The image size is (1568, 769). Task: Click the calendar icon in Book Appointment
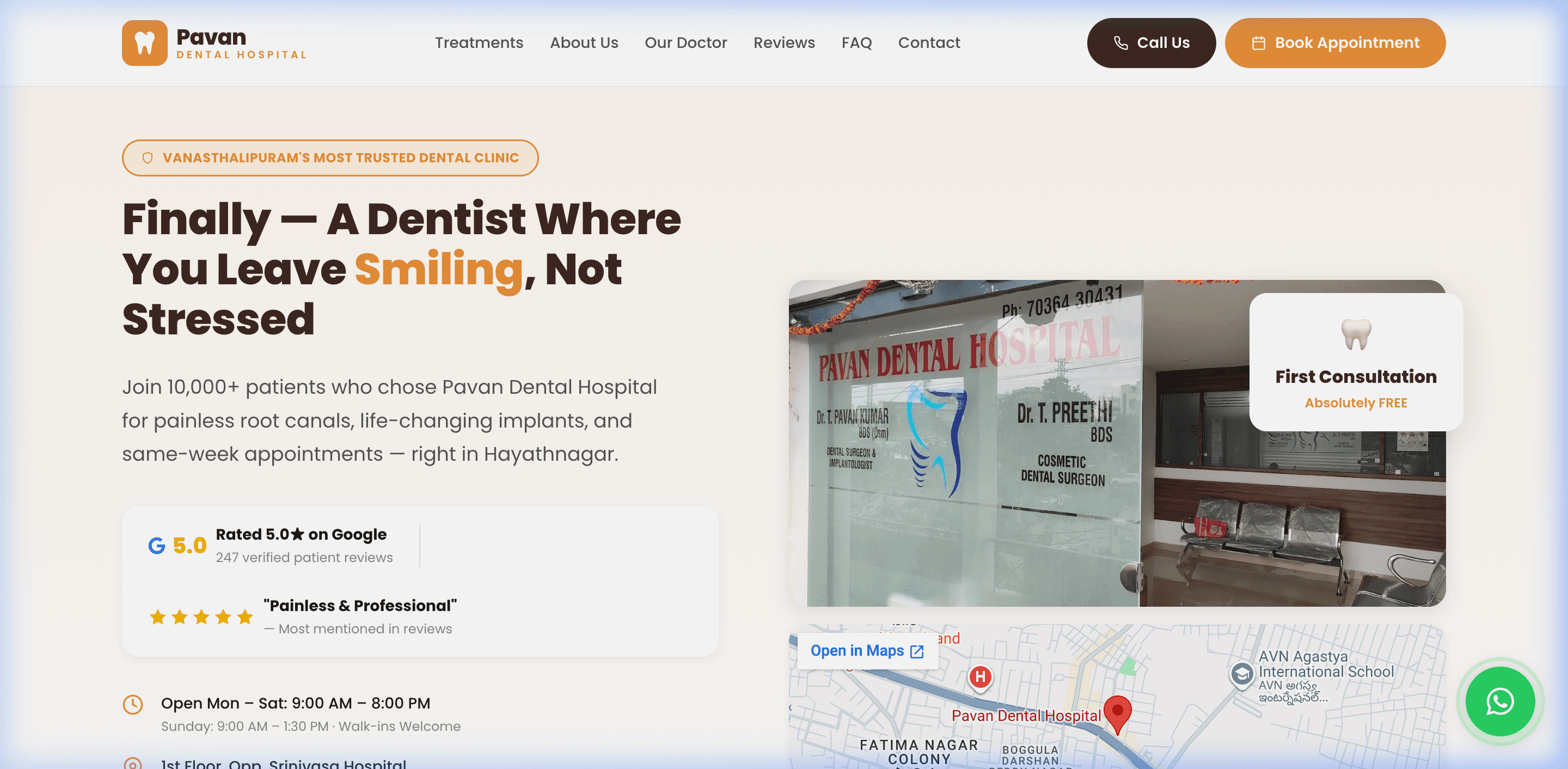click(x=1259, y=42)
